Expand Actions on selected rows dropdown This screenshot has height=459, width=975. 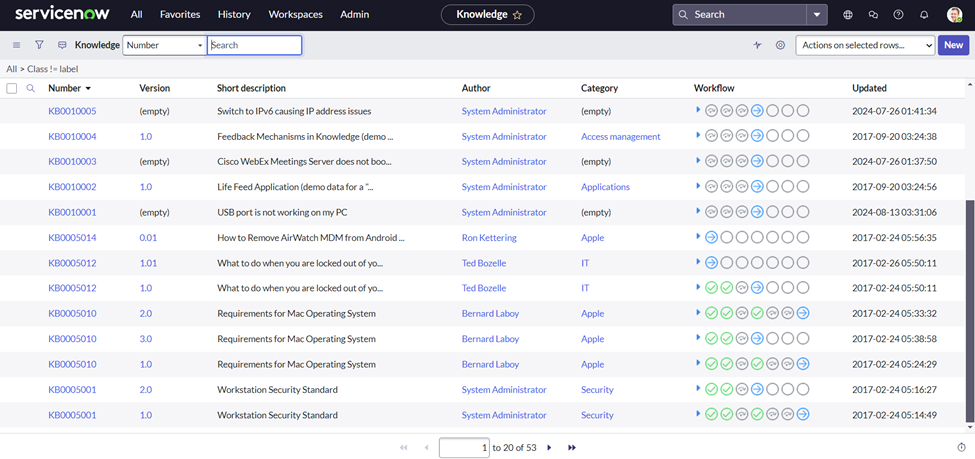point(865,45)
